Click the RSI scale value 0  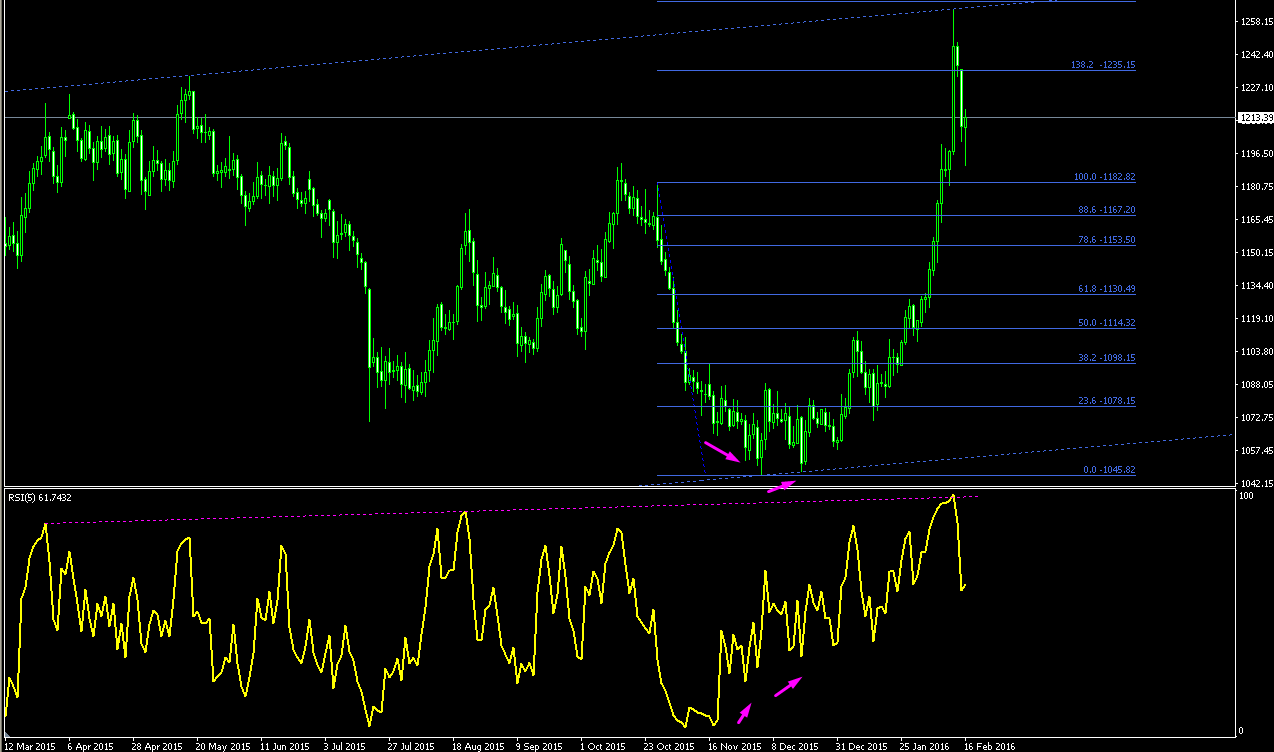tap(1242, 731)
